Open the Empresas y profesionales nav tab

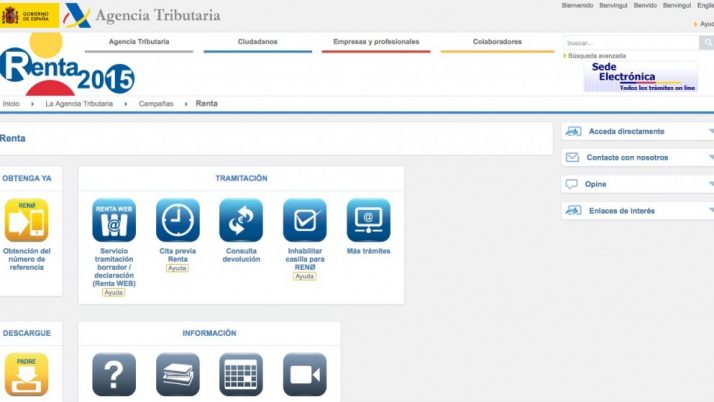pos(376,42)
